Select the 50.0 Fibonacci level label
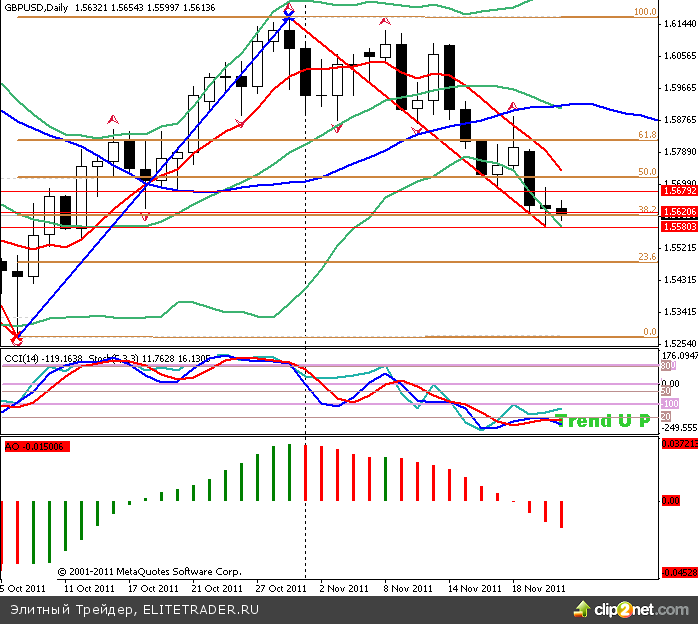The width and height of the screenshot is (698, 624). tap(646, 172)
